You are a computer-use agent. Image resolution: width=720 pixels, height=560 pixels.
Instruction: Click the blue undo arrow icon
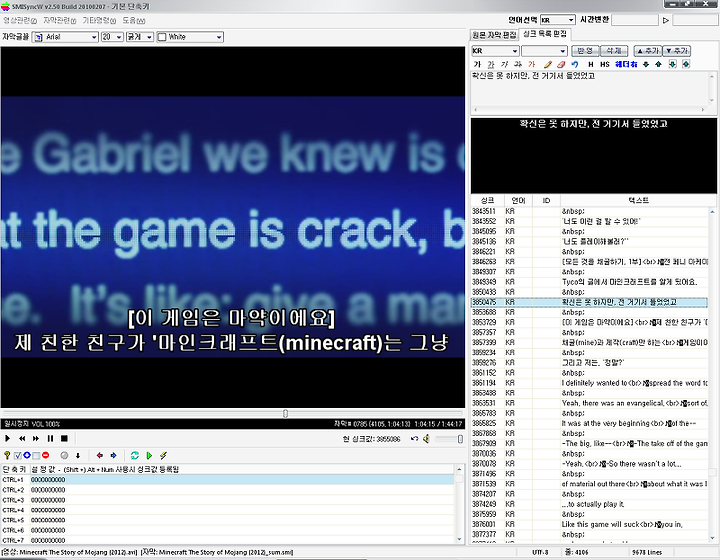(574, 64)
